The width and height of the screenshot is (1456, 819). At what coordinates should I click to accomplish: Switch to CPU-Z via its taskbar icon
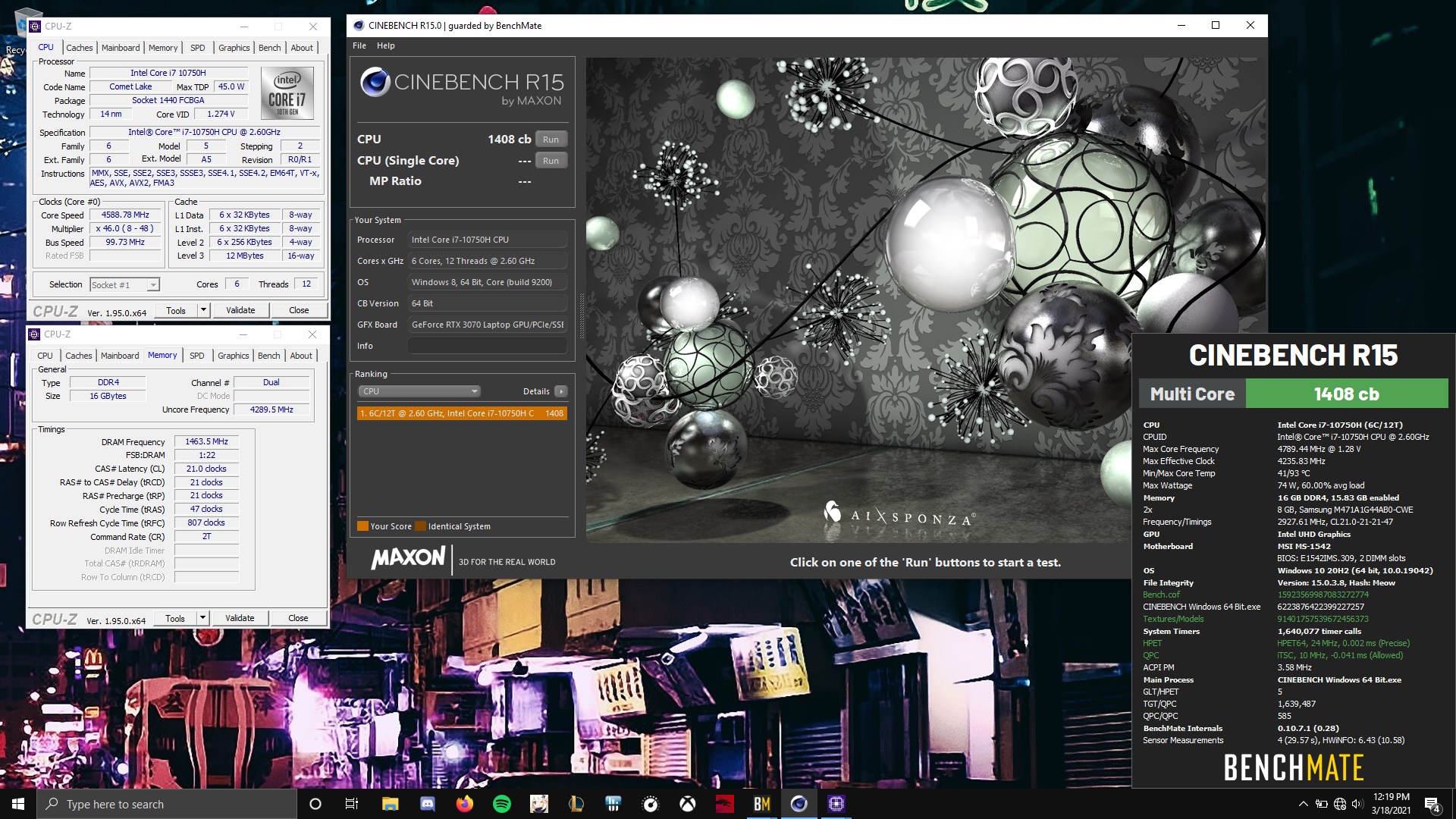point(836,804)
